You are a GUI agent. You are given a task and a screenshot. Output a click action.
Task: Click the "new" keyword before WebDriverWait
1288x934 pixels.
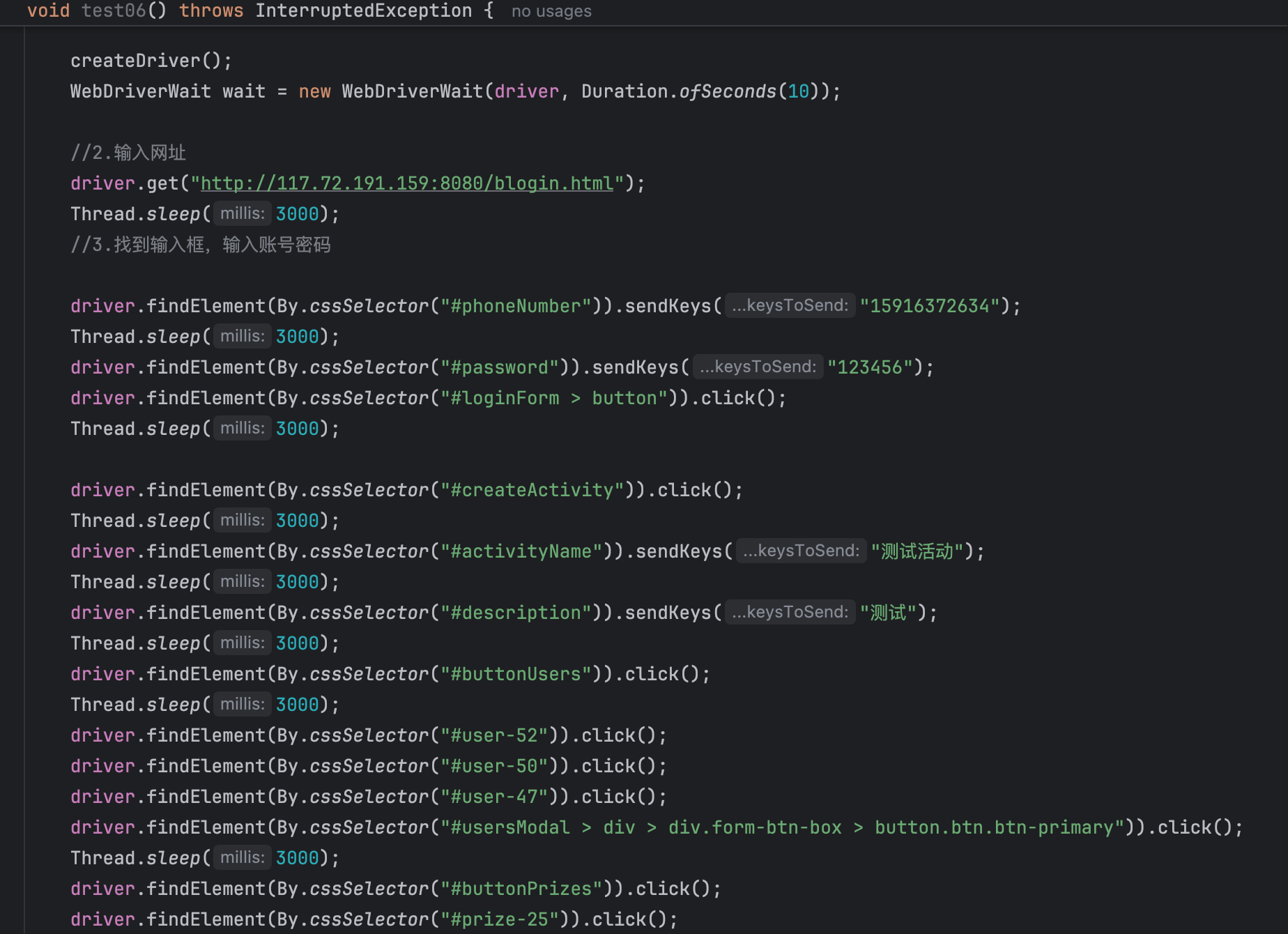coord(314,91)
